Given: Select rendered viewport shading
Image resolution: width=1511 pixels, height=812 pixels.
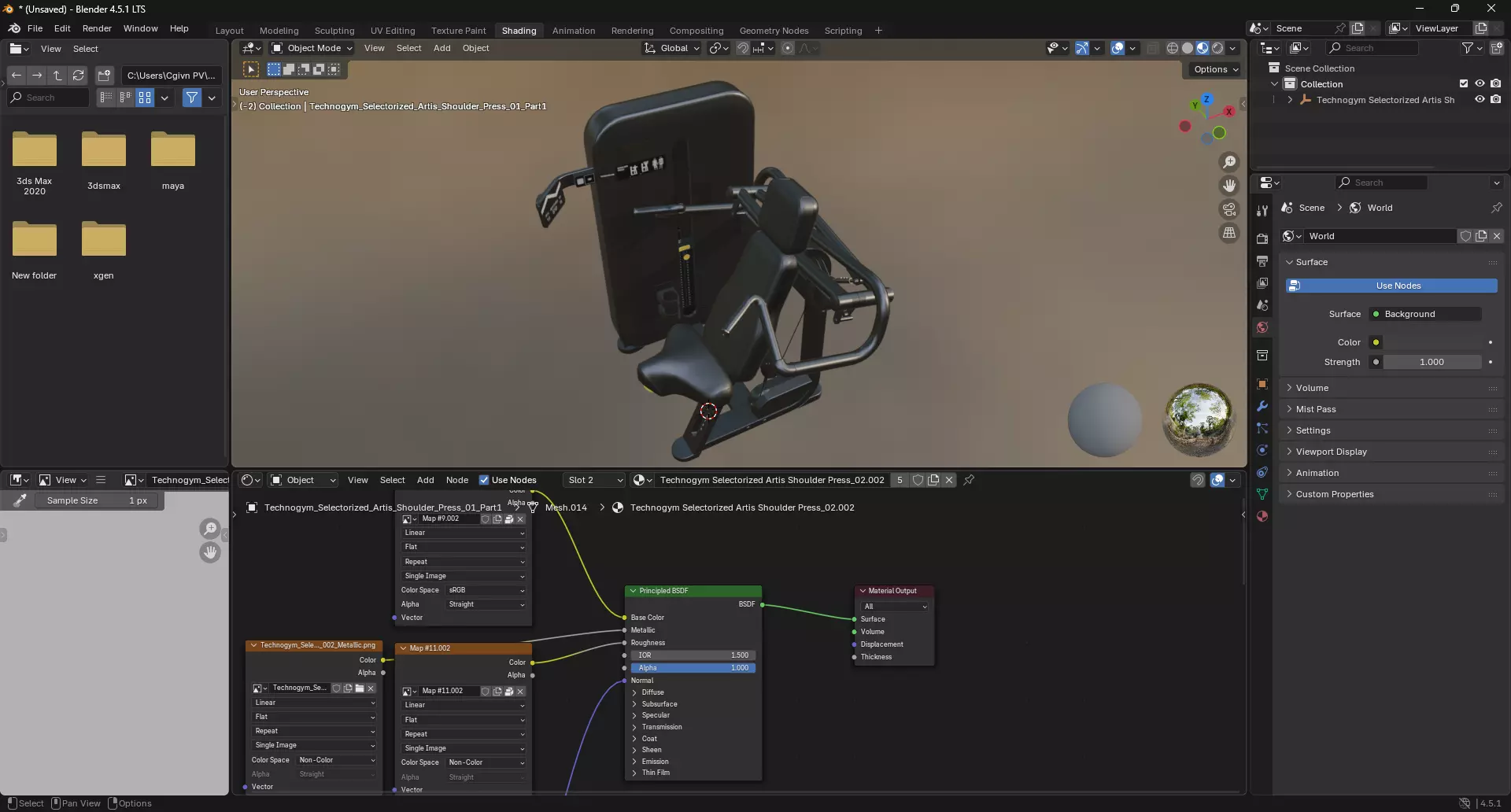Looking at the screenshot, I should click(x=1217, y=48).
